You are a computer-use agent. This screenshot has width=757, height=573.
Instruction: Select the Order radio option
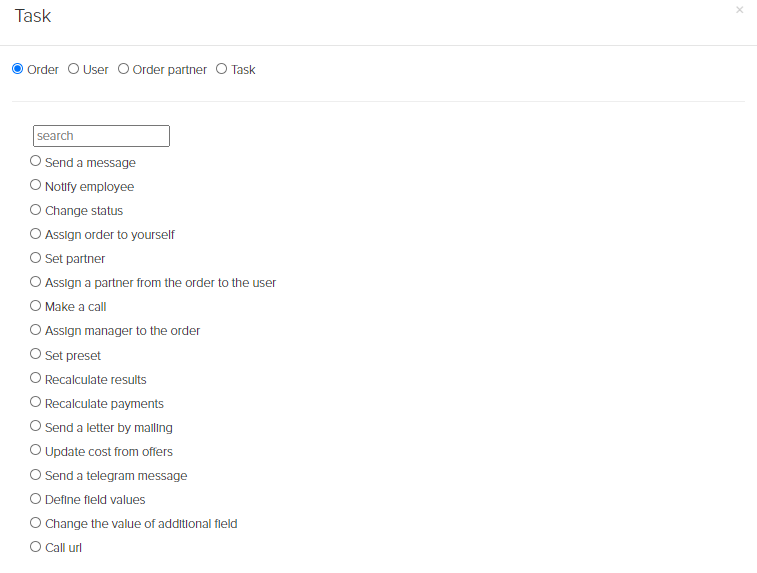pos(17,69)
